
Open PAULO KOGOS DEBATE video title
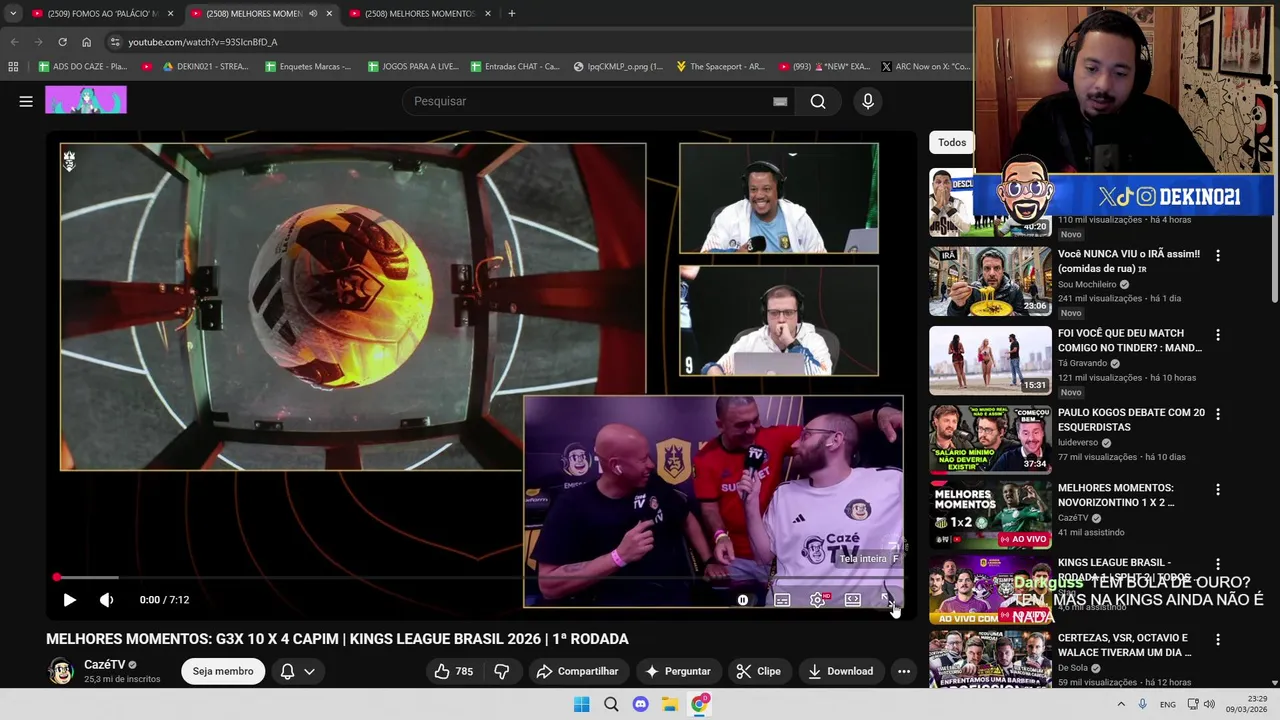pyautogui.click(x=1131, y=419)
